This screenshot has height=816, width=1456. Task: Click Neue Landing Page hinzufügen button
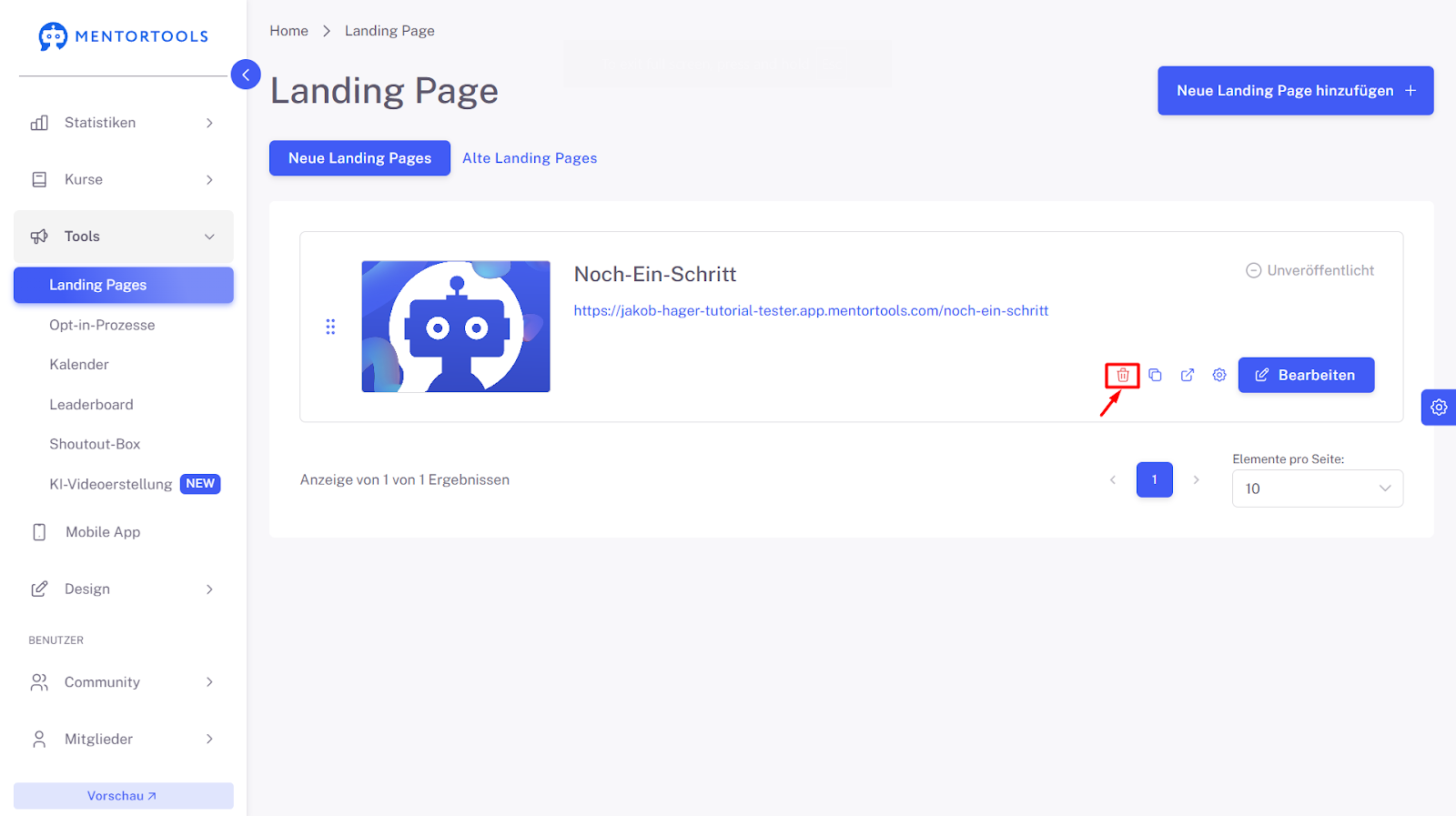[x=1295, y=91]
